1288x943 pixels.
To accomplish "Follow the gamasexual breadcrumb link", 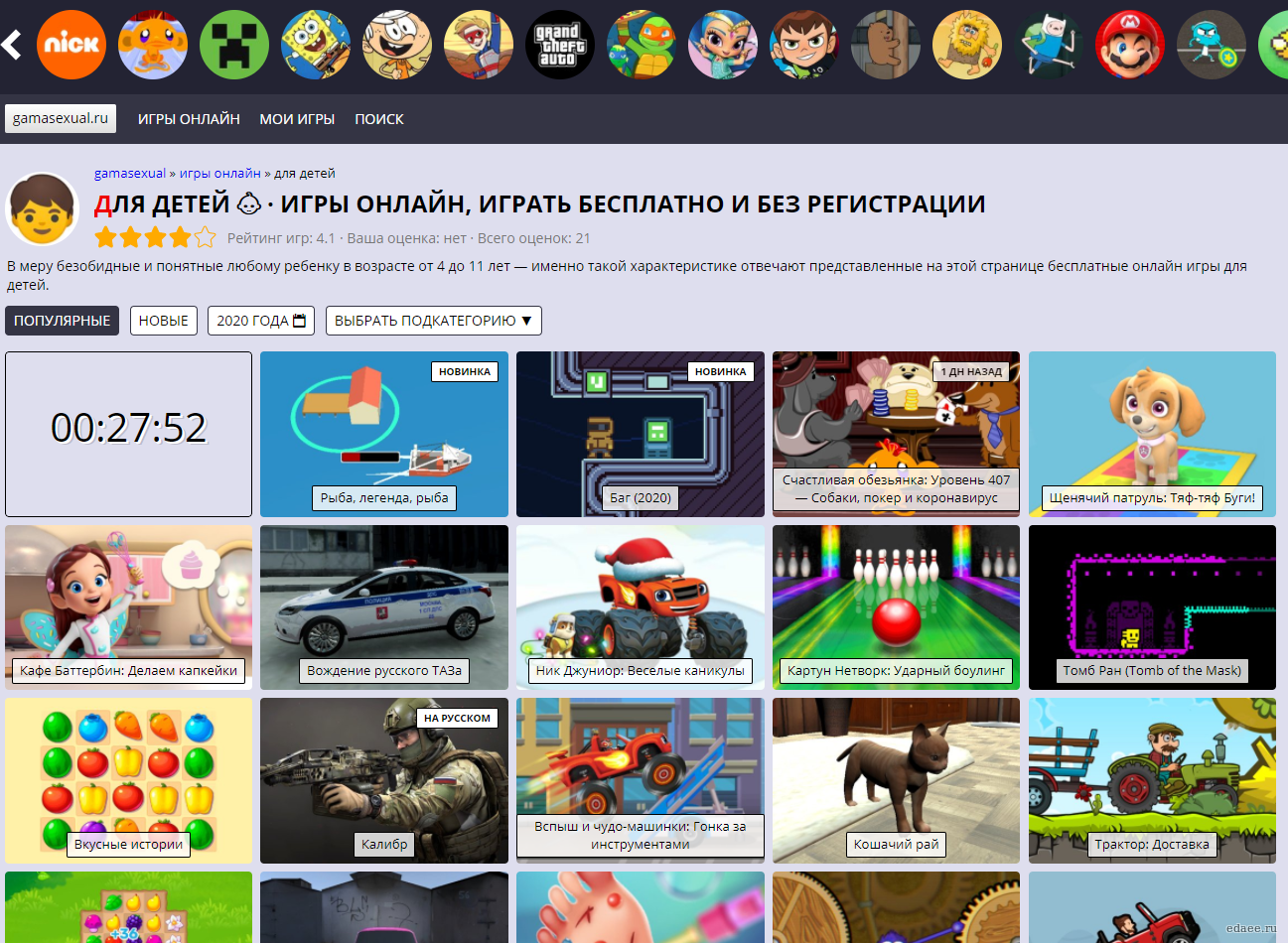I will point(130,173).
